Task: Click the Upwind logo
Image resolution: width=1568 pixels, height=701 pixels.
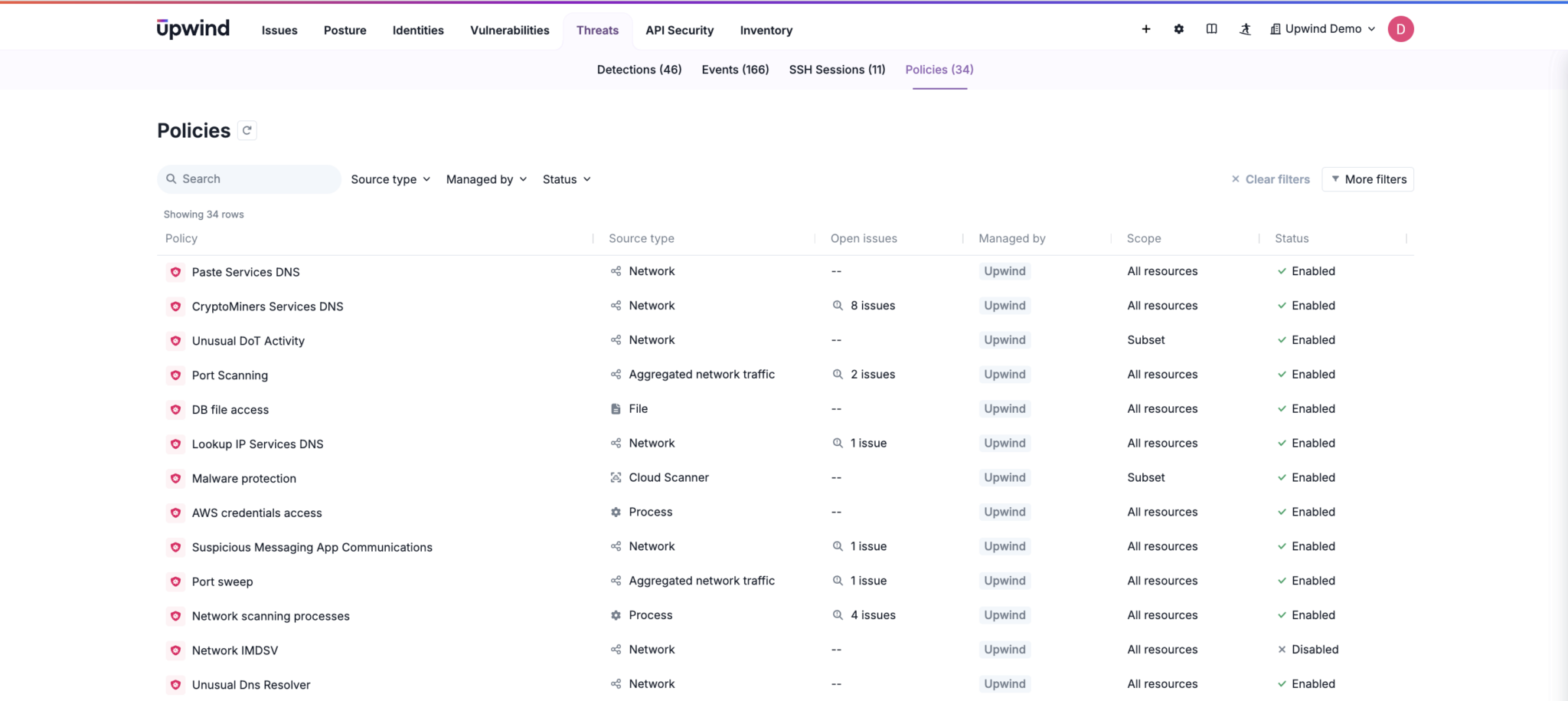Action: click(193, 29)
